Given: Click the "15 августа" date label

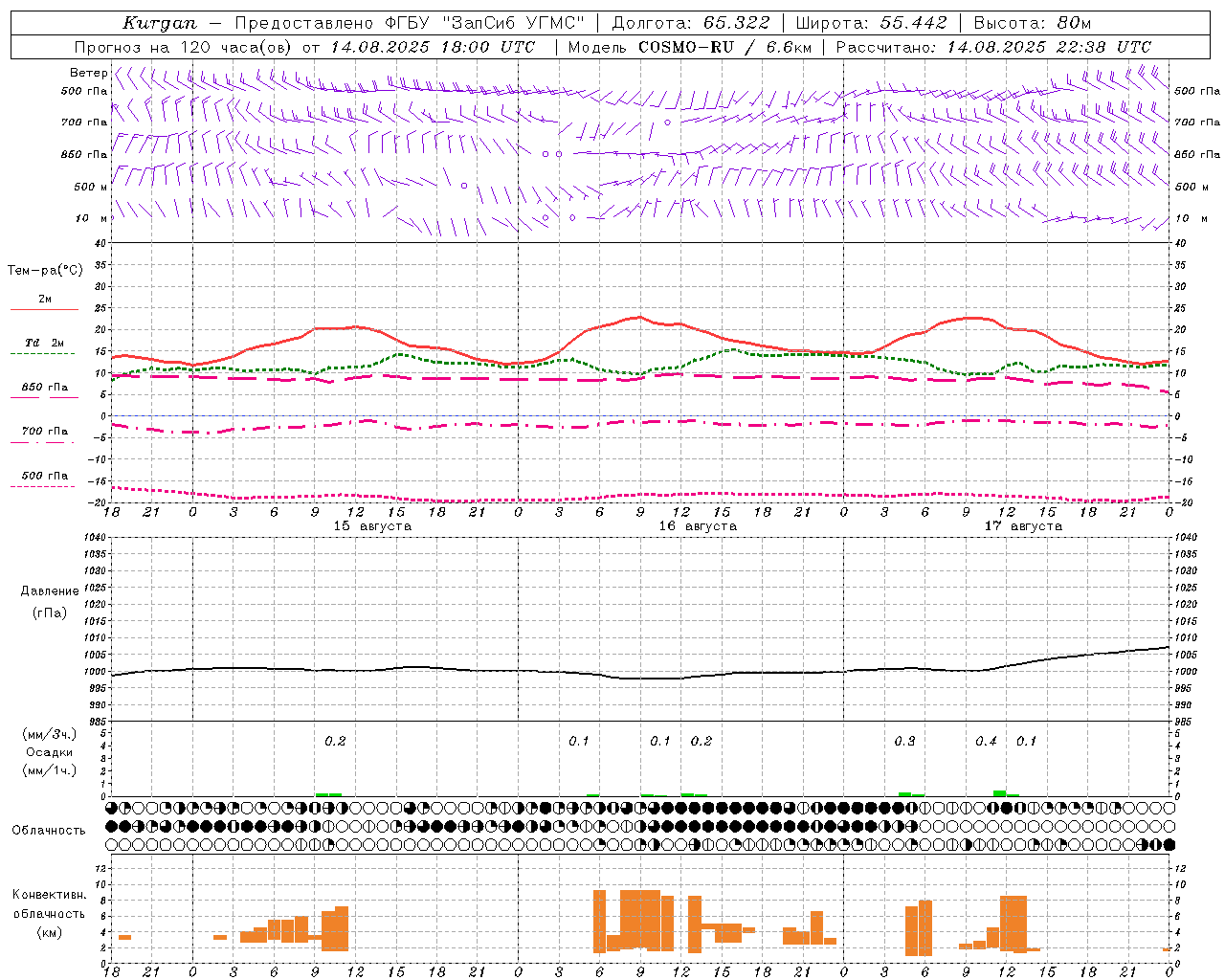Looking at the screenshot, I should click(372, 526).
